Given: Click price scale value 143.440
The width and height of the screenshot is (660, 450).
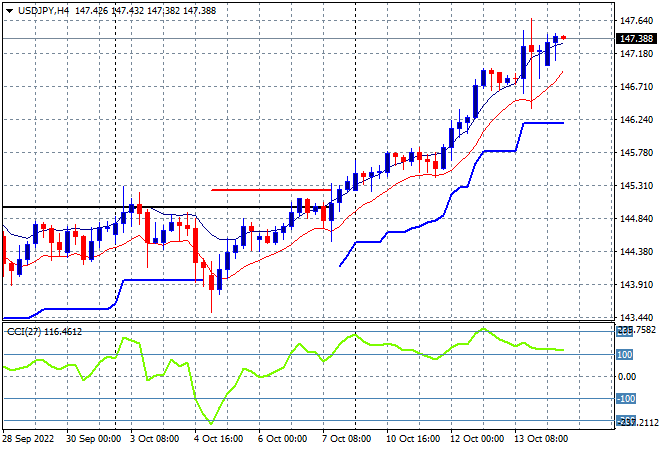Looking at the screenshot, I should (636, 317).
